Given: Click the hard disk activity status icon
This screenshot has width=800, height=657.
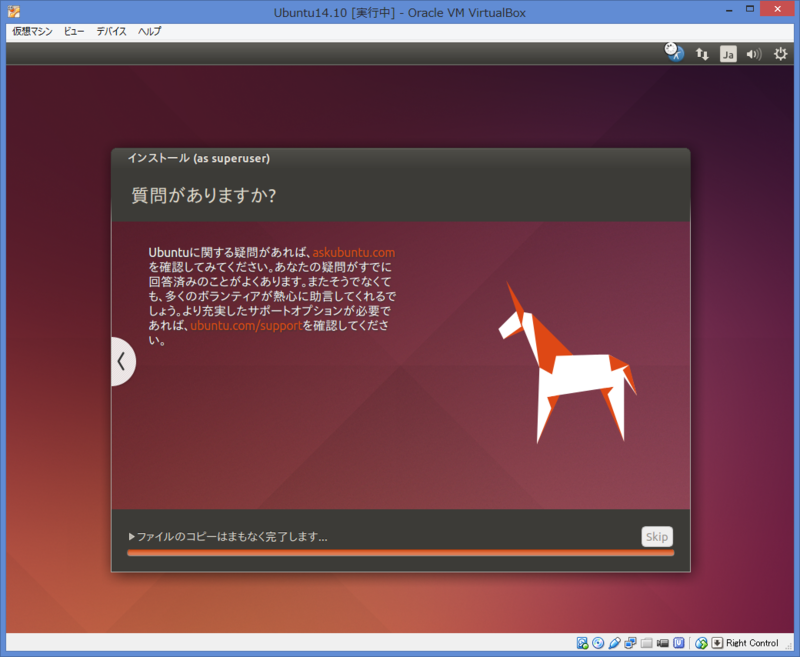Looking at the screenshot, I should (x=582, y=642).
